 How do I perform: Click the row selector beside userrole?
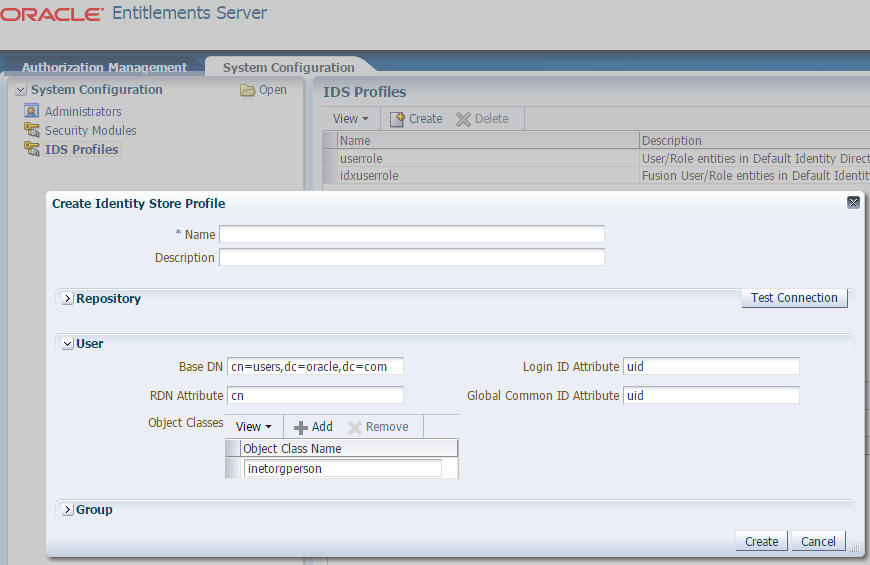tap(330, 158)
